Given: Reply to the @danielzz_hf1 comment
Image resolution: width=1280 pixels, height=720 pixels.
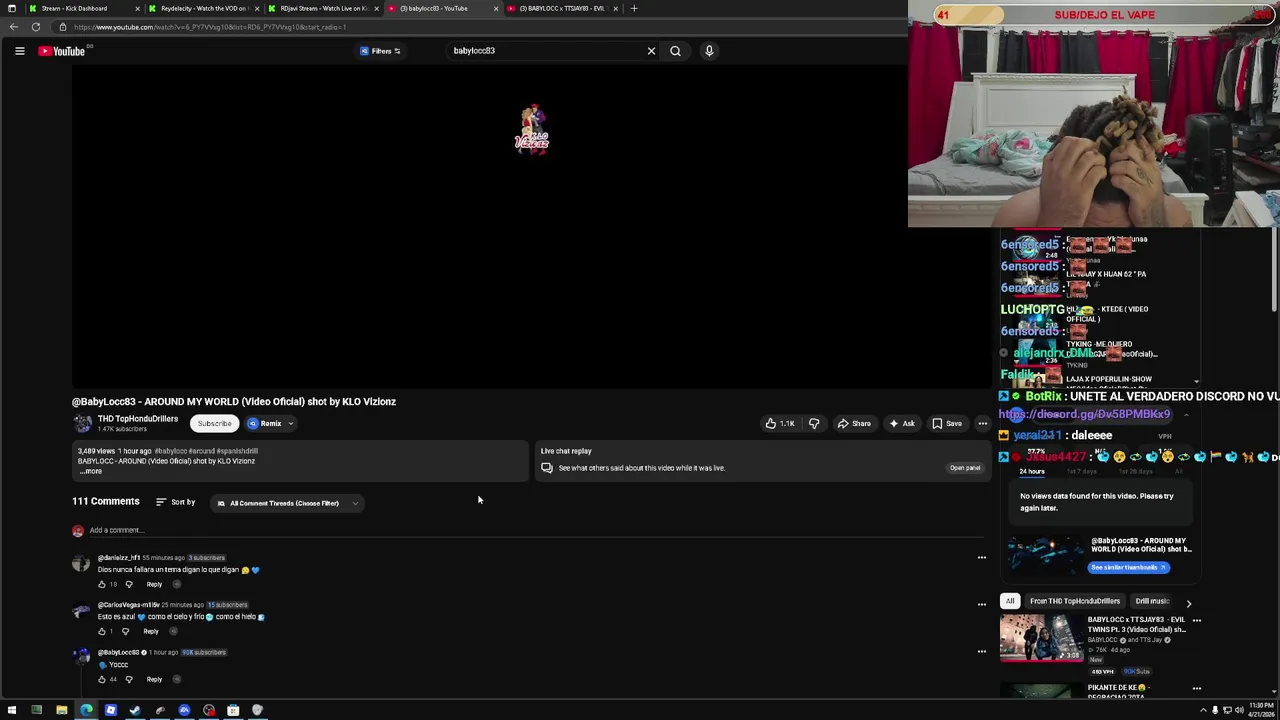Looking at the screenshot, I should [x=154, y=584].
